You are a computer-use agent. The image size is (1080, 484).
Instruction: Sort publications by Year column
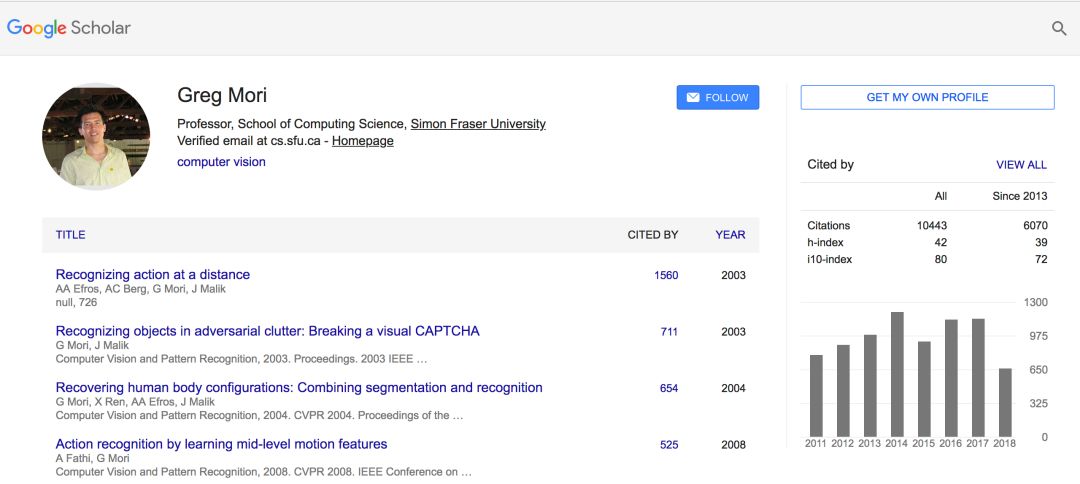tap(730, 235)
